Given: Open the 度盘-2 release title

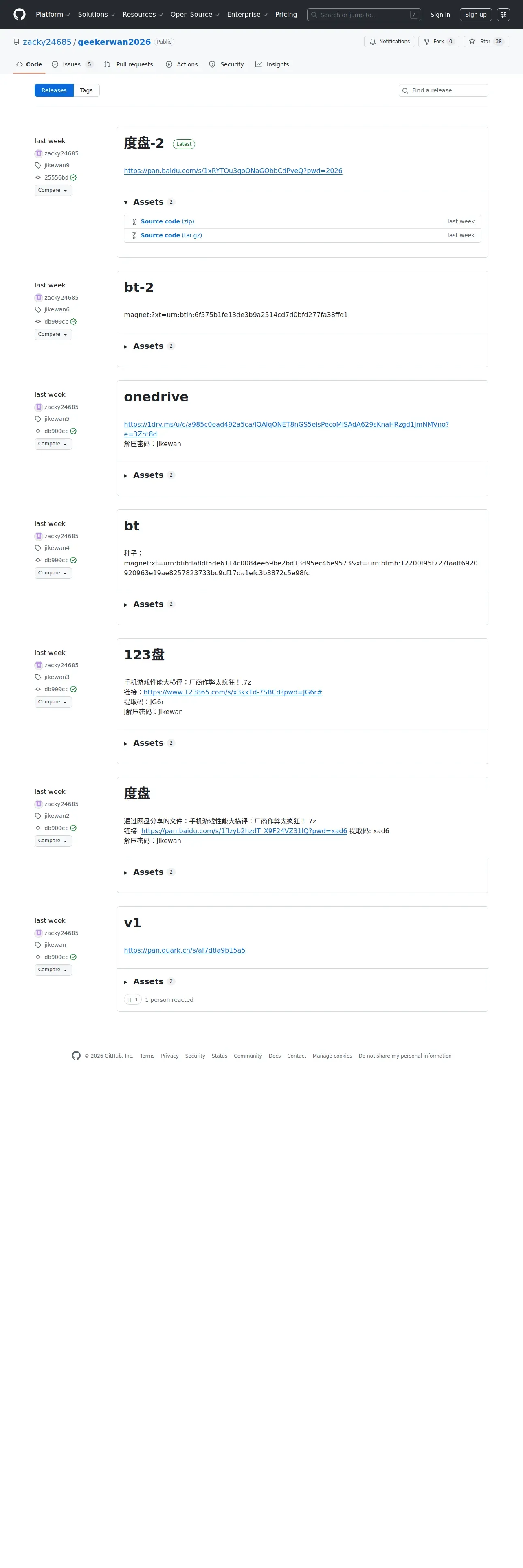Looking at the screenshot, I should (144, 143).
